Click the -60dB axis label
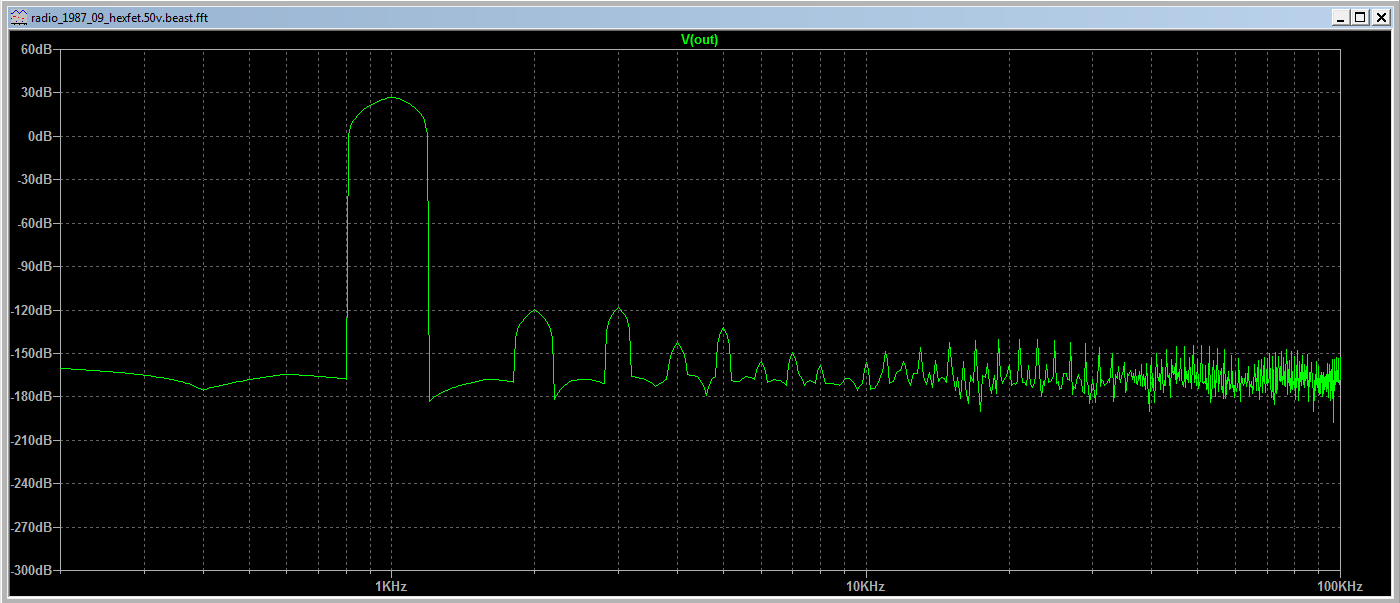The image size is (1400, 603). (33, 223)
